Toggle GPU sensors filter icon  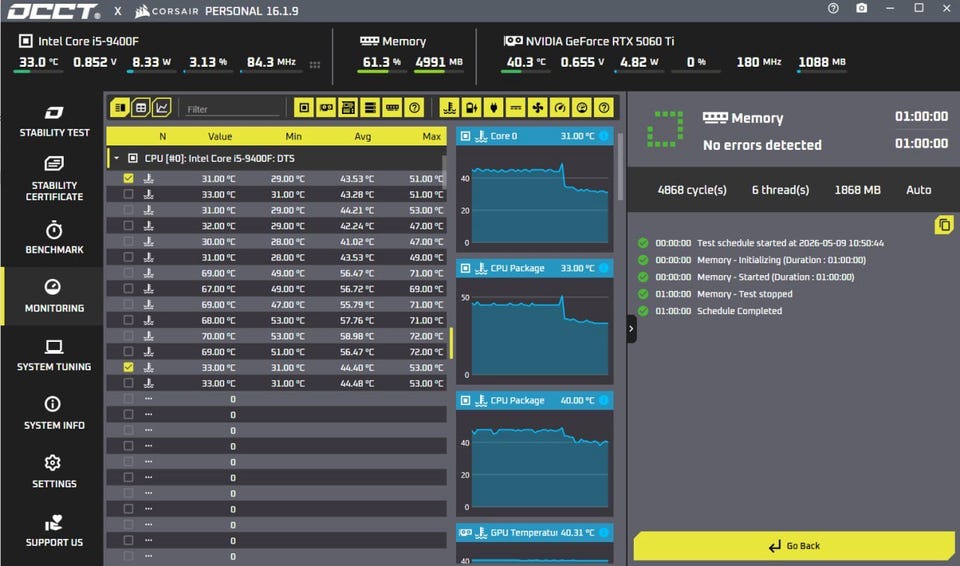coord(326,108)
